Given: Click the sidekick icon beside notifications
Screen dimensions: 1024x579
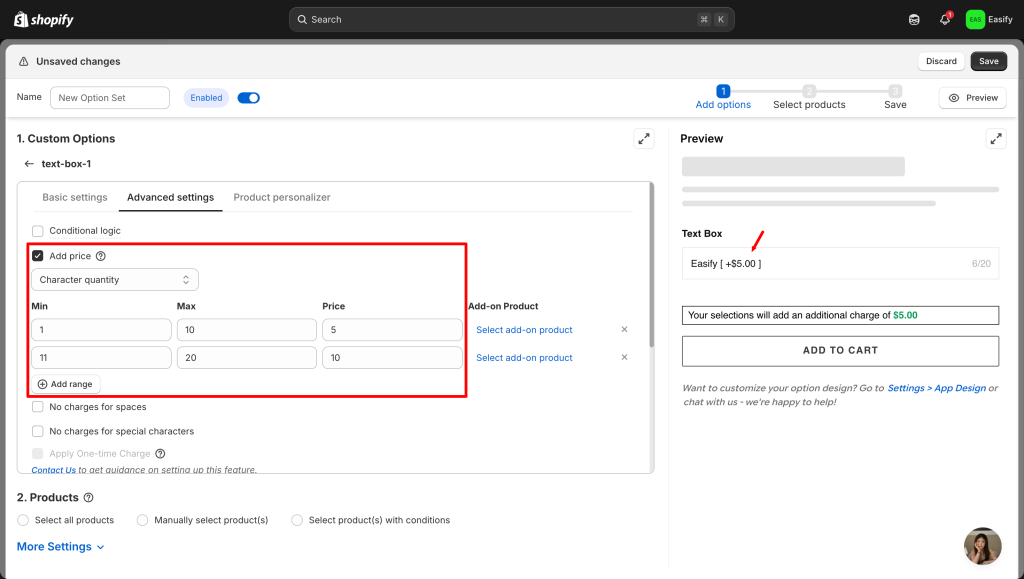Looking at the screenshot, I should 914,19.
